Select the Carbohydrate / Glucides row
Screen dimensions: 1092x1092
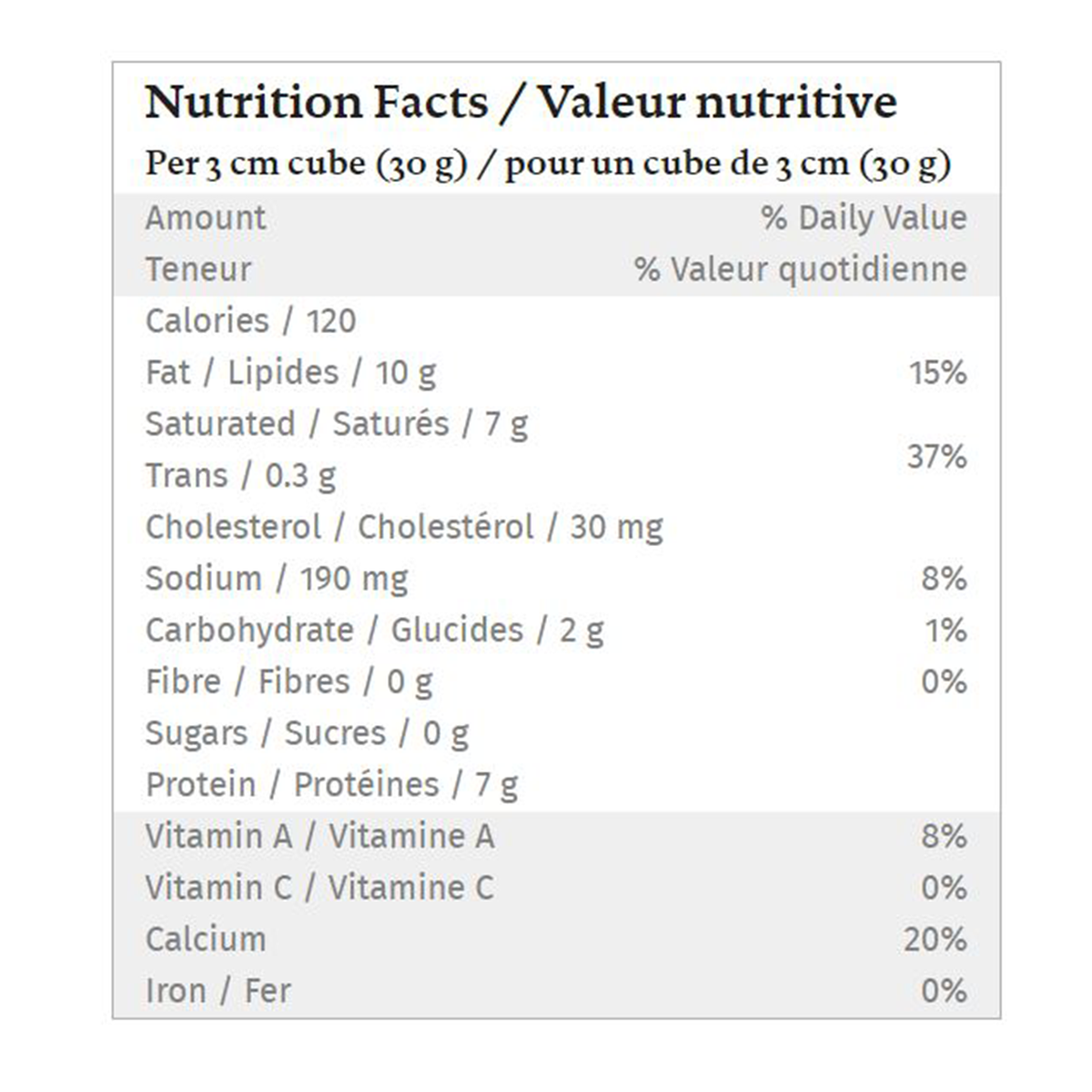click(x=374, y=631)
